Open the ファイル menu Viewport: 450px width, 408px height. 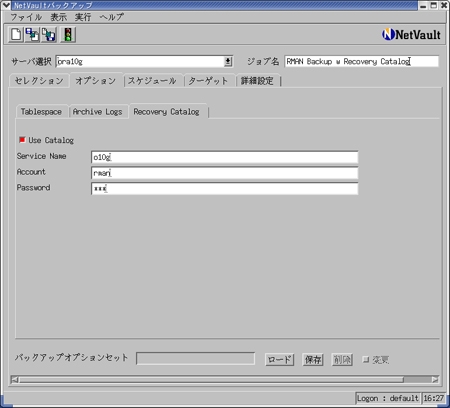click(x=26, y=17)
